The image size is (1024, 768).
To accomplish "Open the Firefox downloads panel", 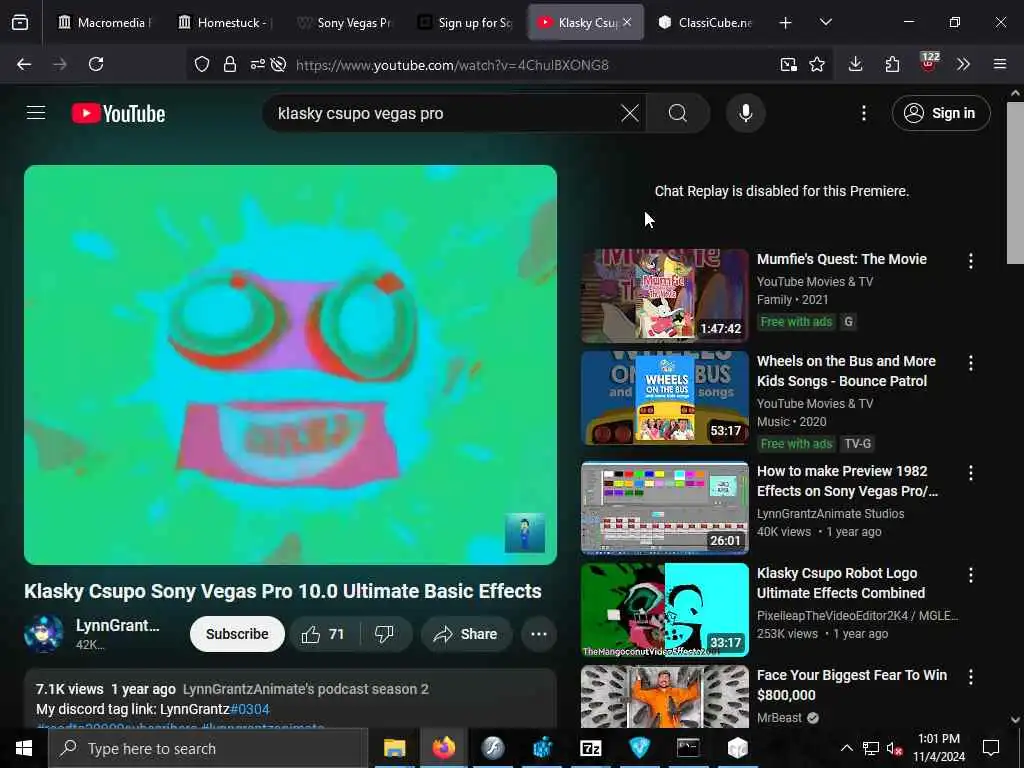I will 856,64.
